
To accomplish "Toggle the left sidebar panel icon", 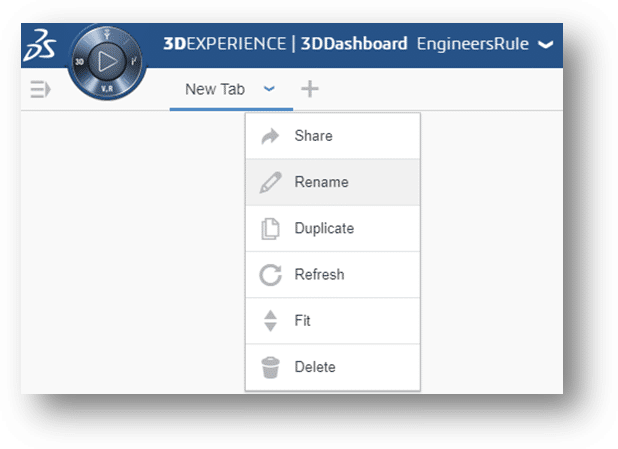I will click(x=40, y=90).
